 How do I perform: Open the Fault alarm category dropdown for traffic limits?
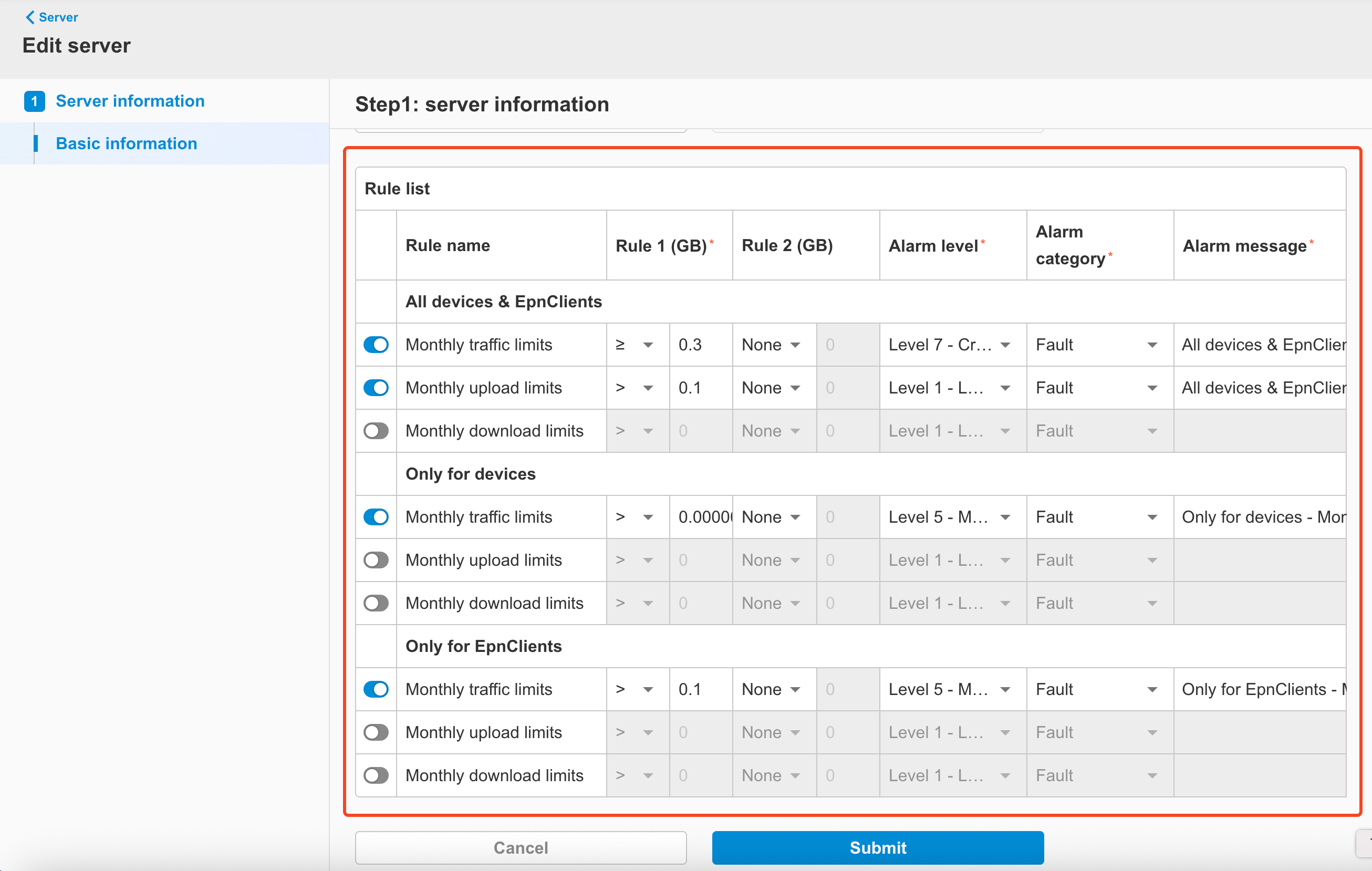1097,345
